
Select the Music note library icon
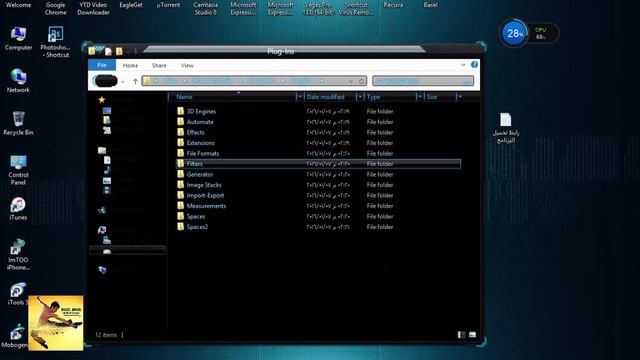(x=107, y=170)
